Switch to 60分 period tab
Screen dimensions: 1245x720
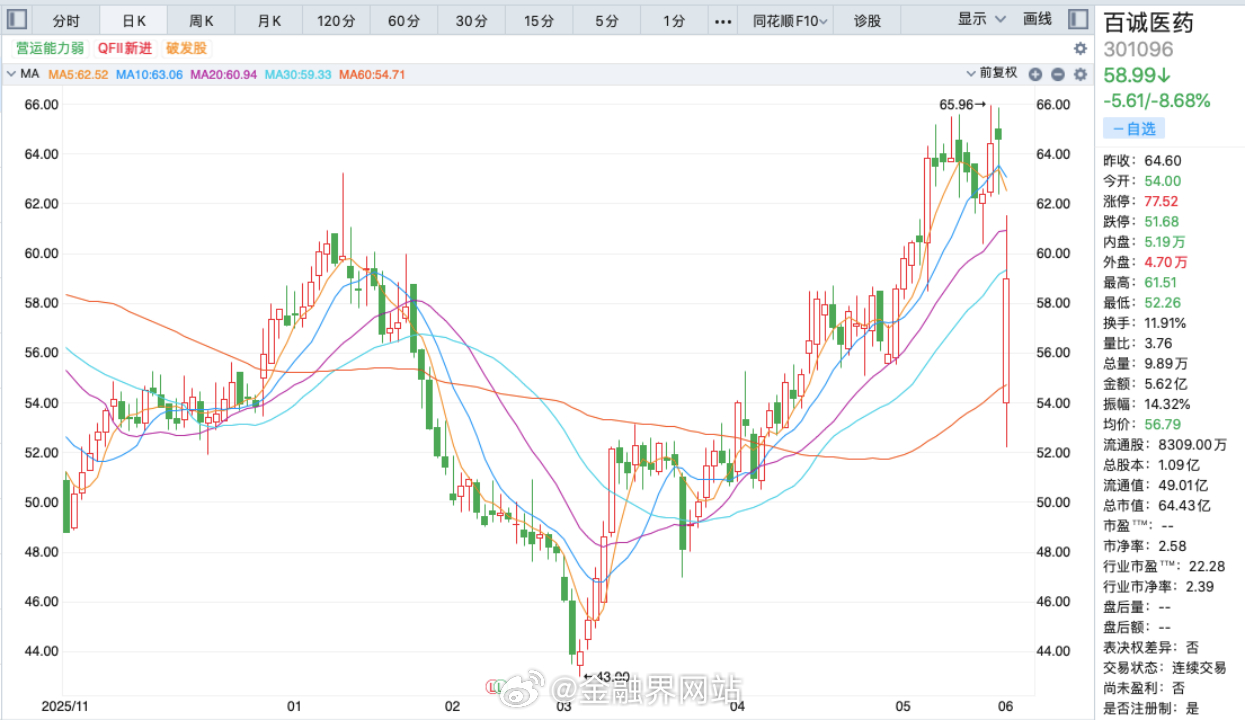(404, 20)
